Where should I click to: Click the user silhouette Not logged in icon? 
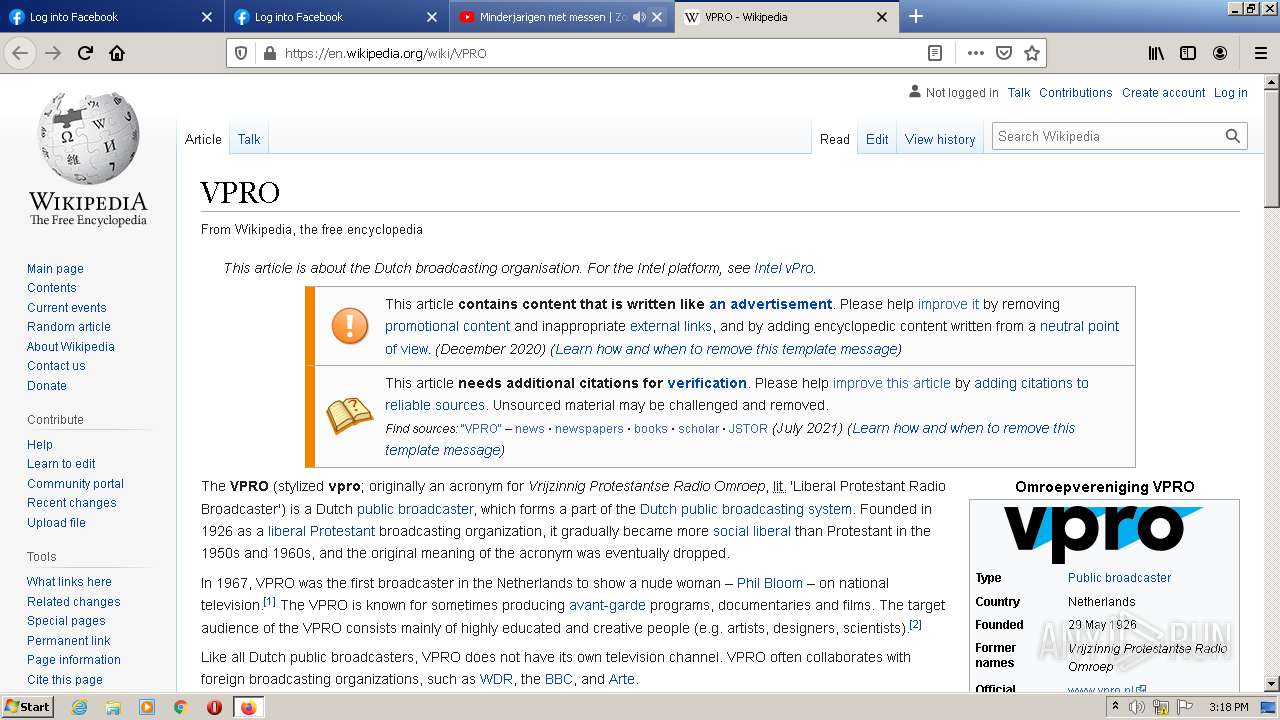pos(914,91)
